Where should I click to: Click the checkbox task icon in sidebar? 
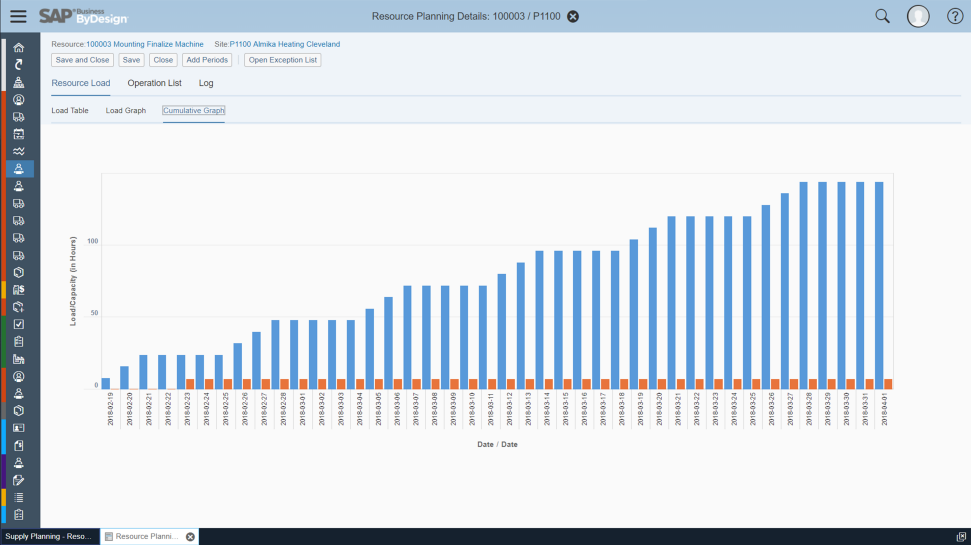(x=19, y=324)
